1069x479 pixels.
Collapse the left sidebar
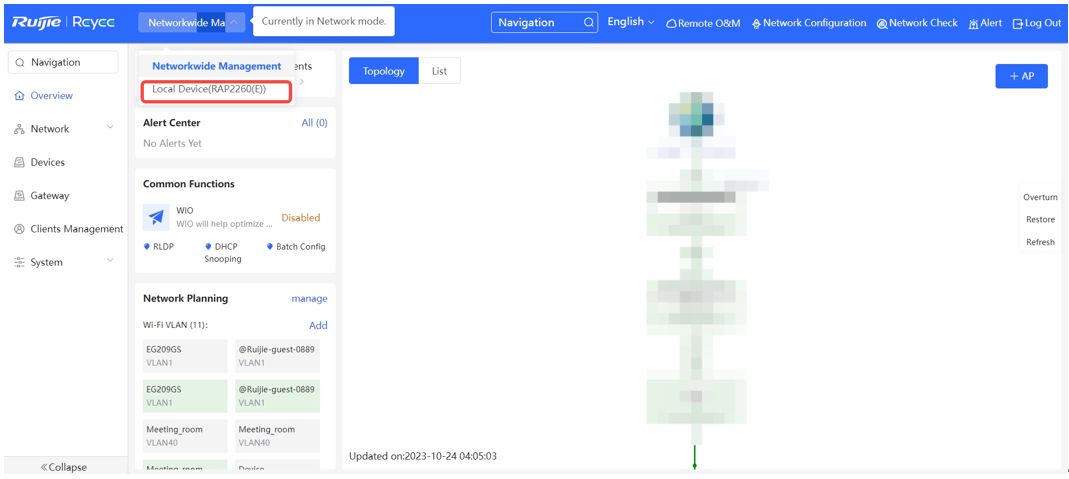(x=64, y=467)
